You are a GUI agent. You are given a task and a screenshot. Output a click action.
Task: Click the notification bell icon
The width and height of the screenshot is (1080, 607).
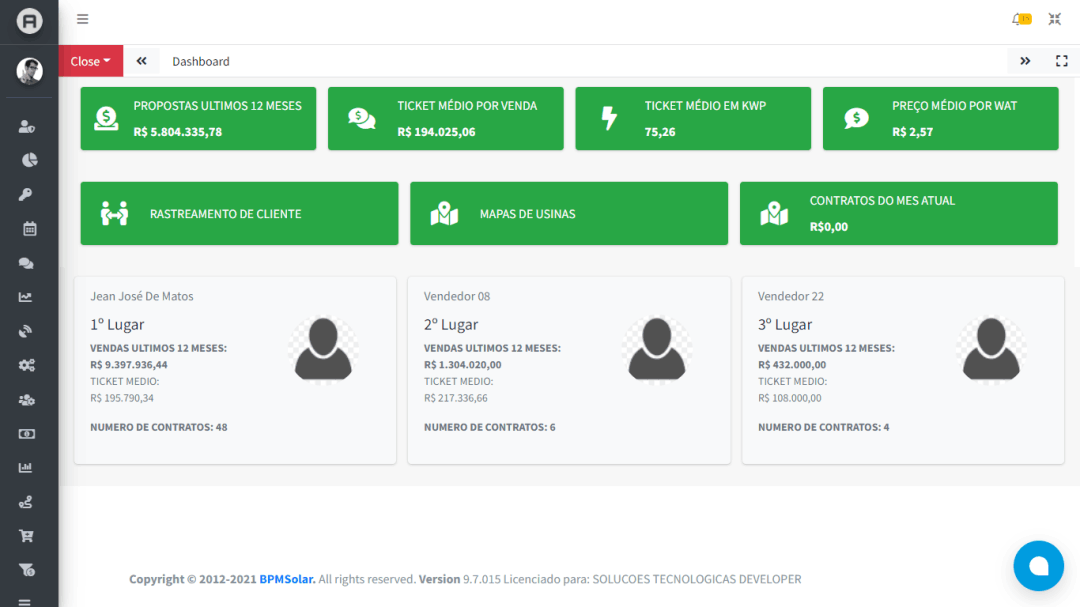tap(1019, 19)
